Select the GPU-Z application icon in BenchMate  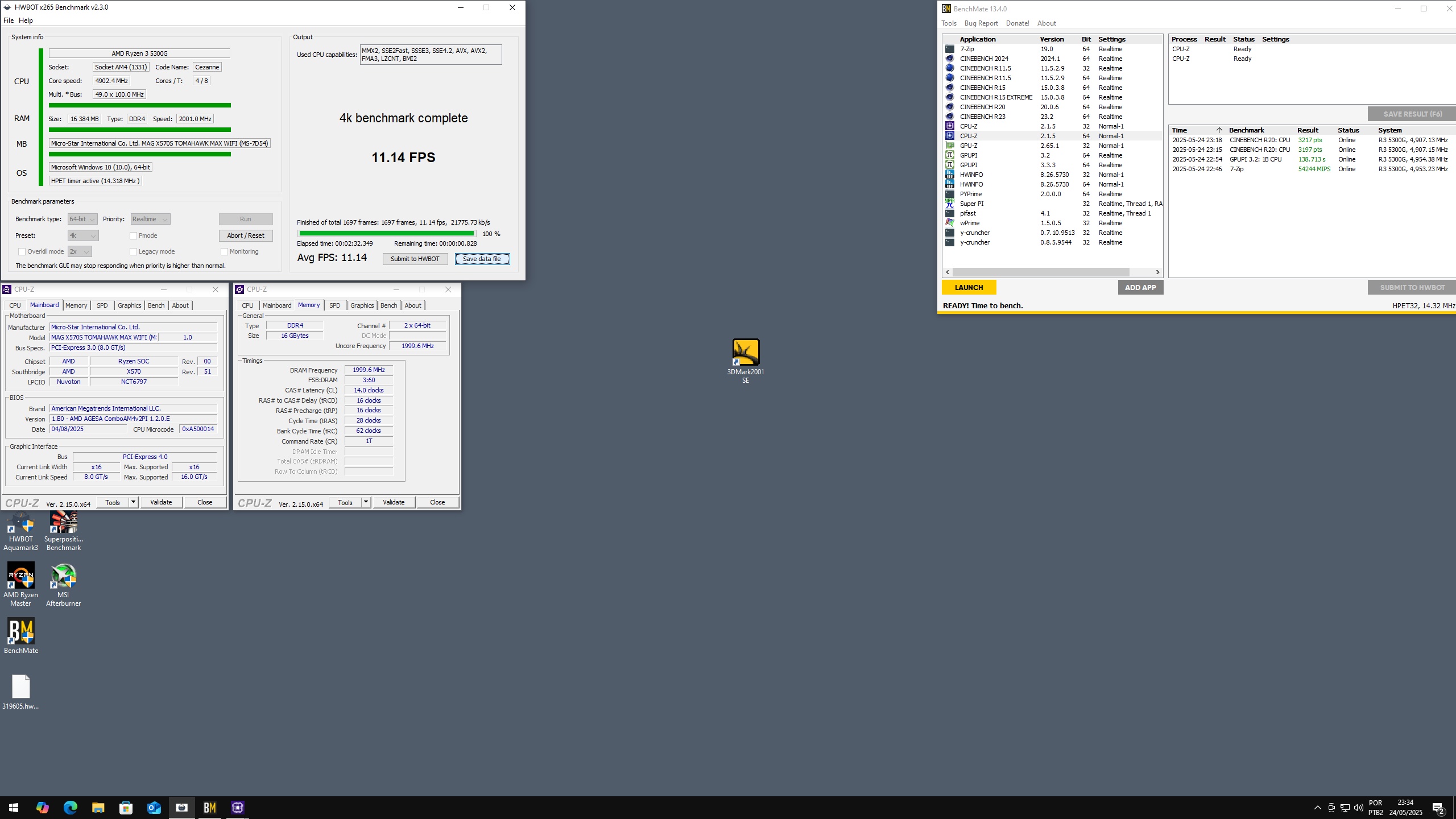pos(949,146)
